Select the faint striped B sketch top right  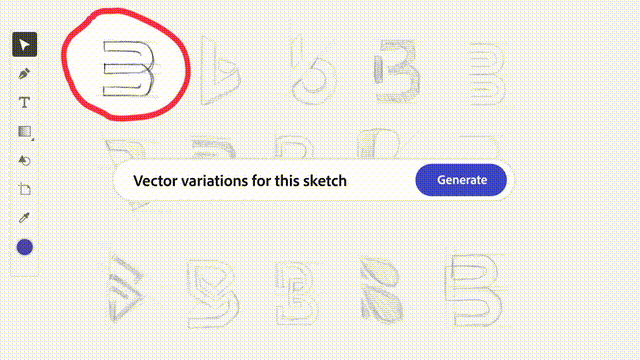tap(487, 73)
